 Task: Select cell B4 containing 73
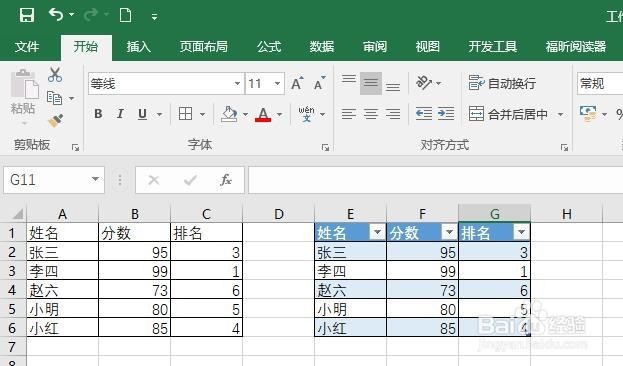(135, 290)
